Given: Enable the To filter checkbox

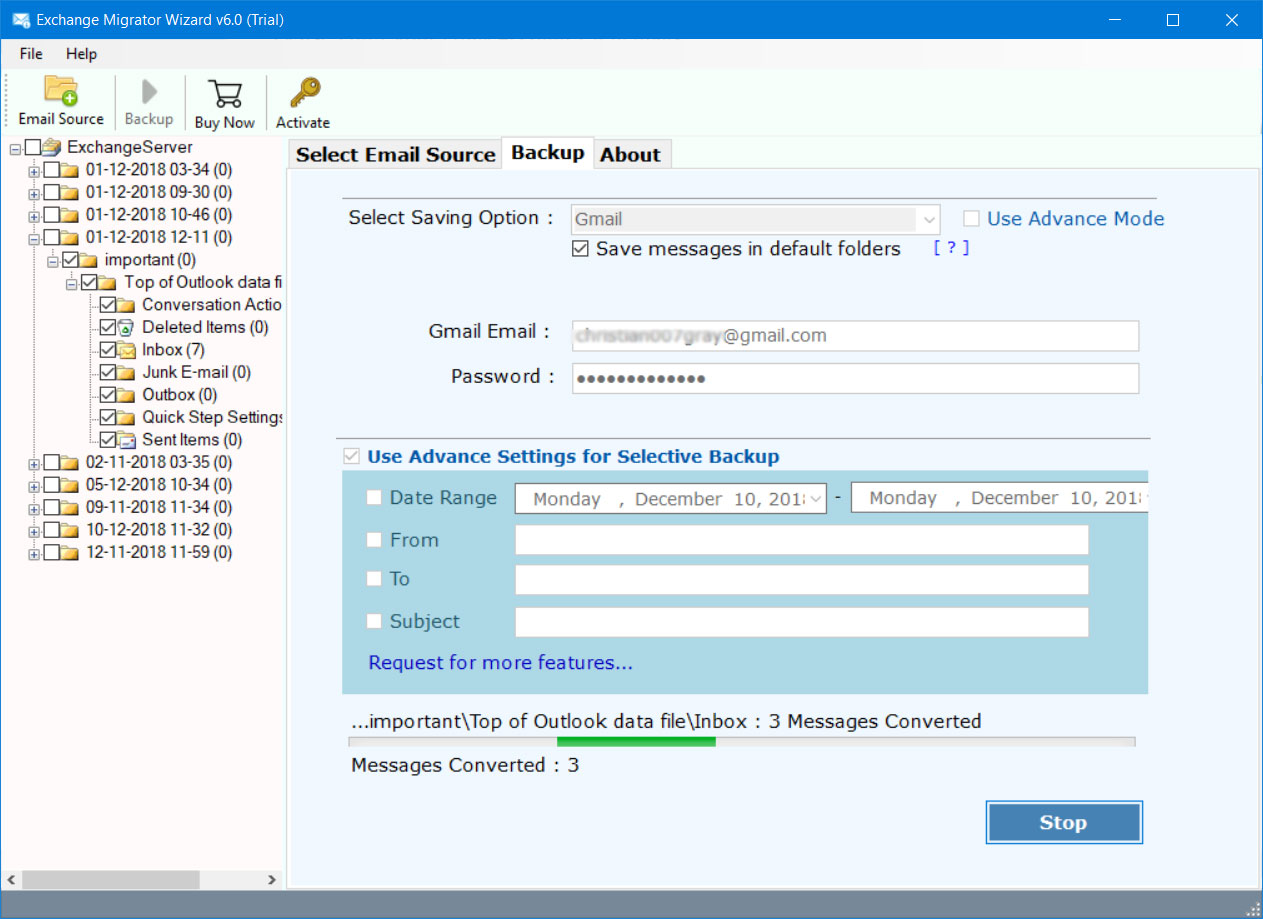Looking at the screenshot, I should click(x=374, y=579).
